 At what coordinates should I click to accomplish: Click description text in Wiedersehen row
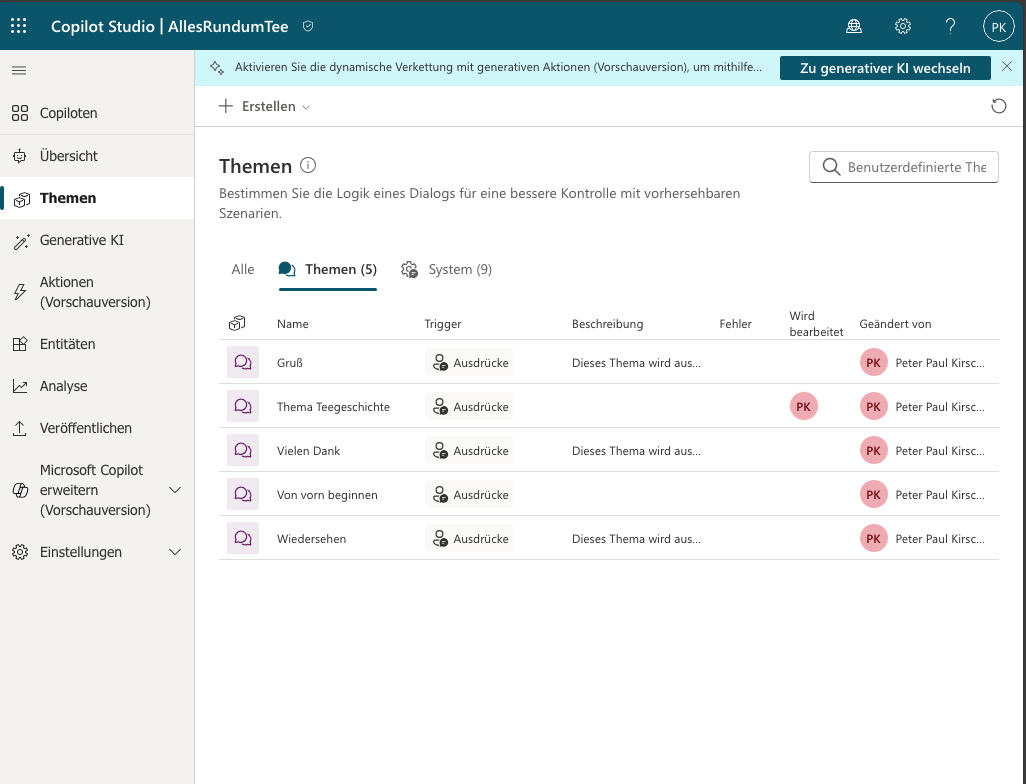[636, 539]
